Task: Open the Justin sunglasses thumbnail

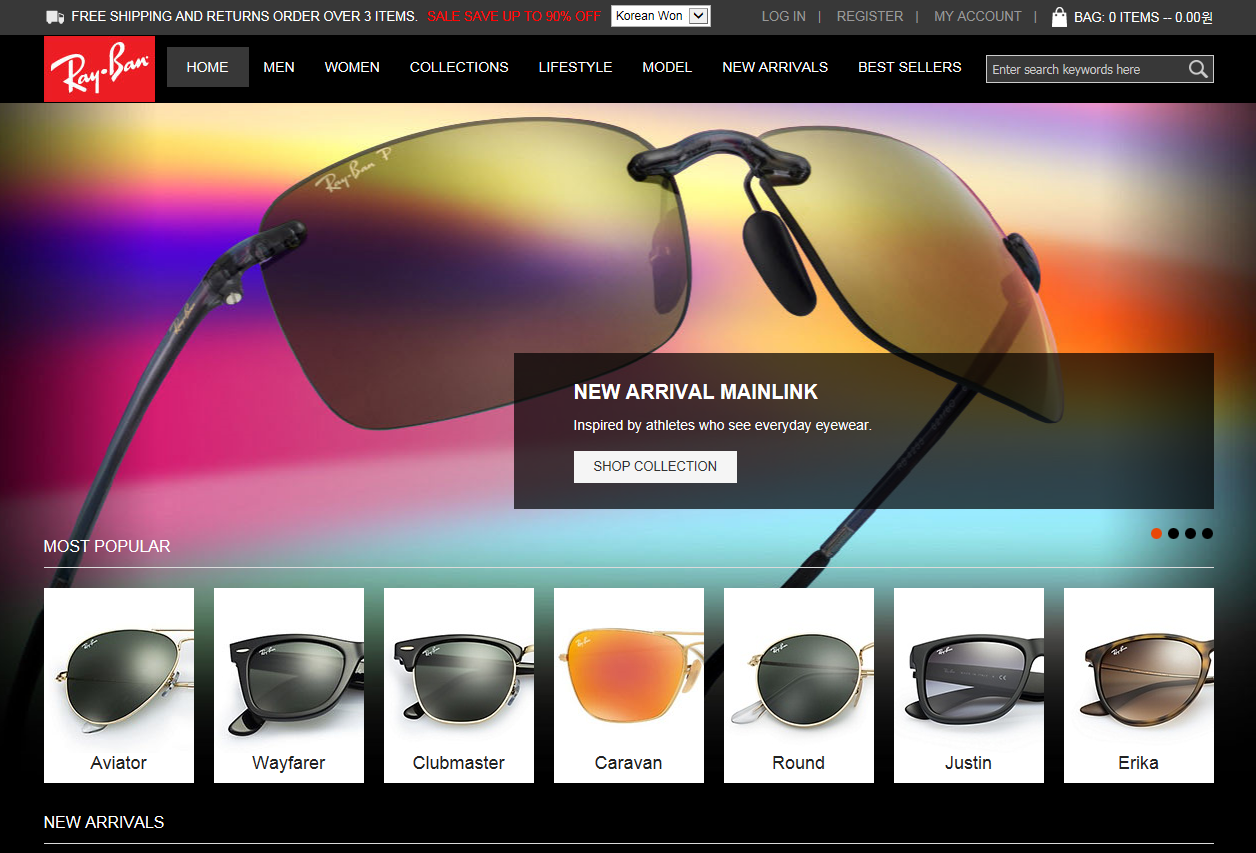Action: coord(969,685)
